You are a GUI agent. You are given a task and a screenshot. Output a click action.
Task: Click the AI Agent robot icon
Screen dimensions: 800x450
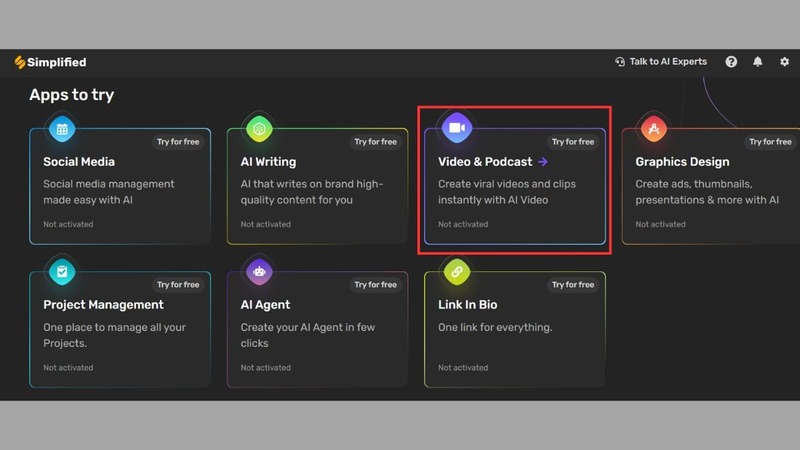[x=259, y=271]
